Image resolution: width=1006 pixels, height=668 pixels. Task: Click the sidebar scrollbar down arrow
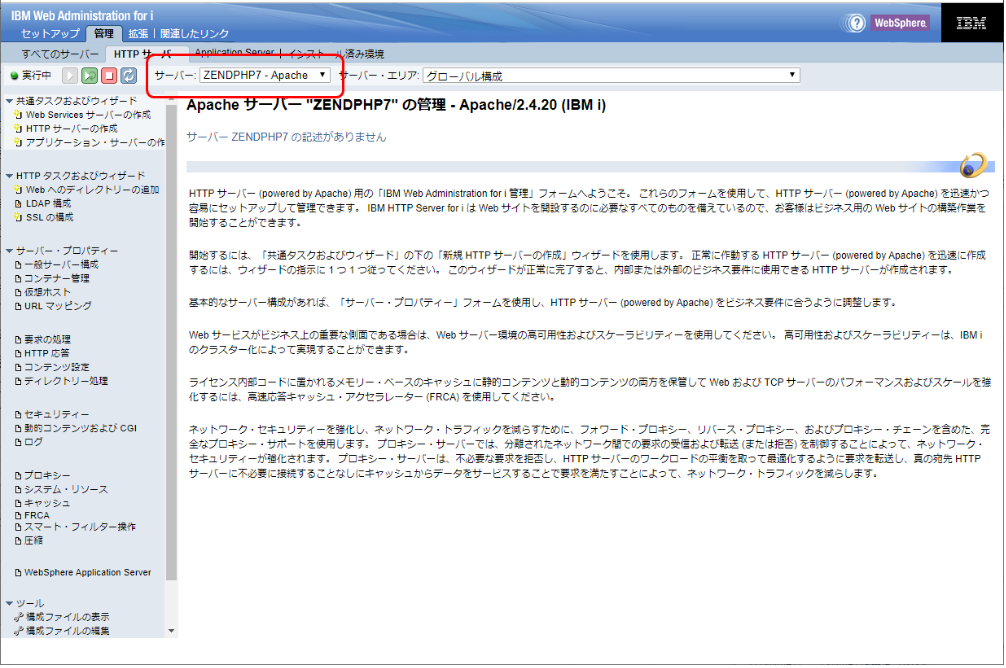171,631
